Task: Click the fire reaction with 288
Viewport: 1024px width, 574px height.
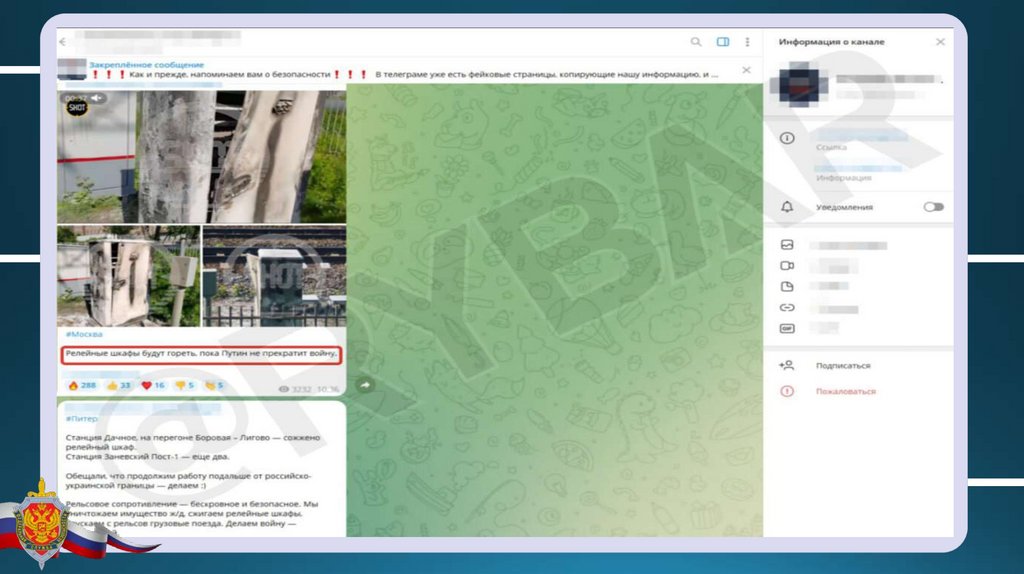Action: [82, 386]
